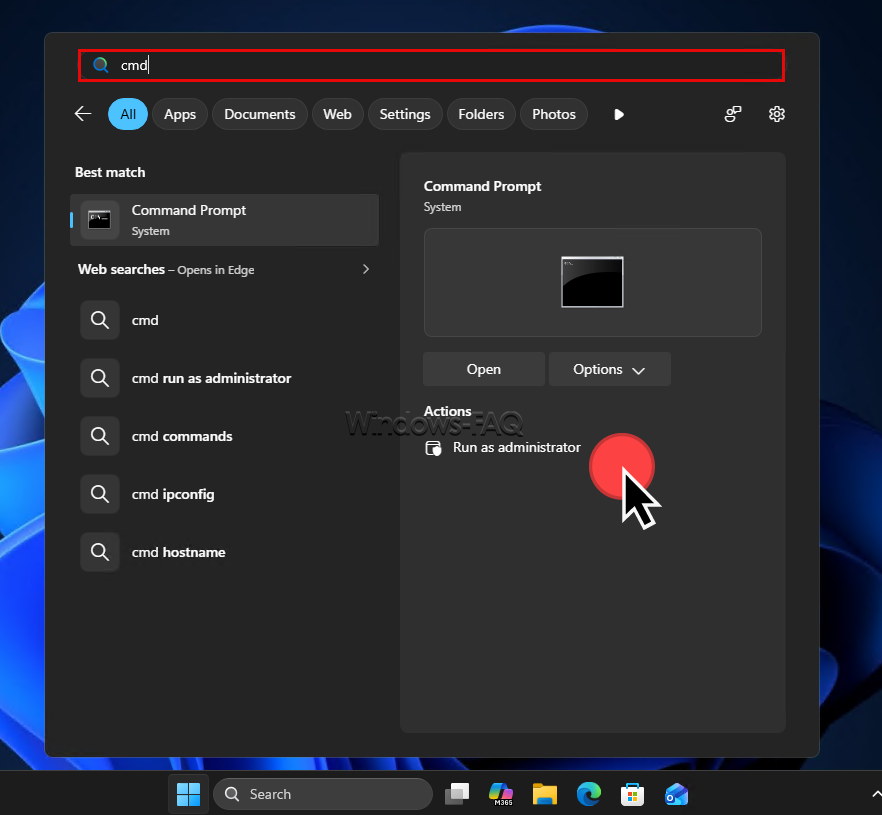This screenshot has height=815, width=882.
Task: Go back with the left arrow
Action: pyautogui.click(x=83, y=114)
